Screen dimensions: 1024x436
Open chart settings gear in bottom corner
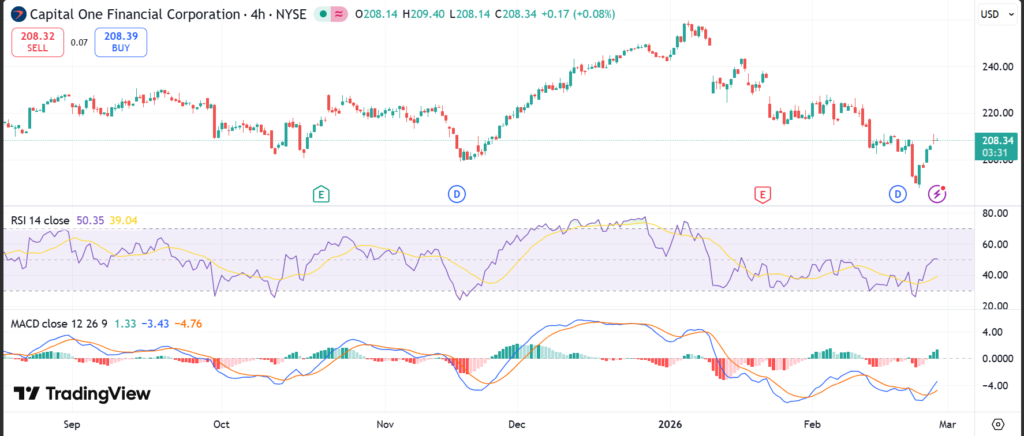pyautogui.click(x=997, y=423)
